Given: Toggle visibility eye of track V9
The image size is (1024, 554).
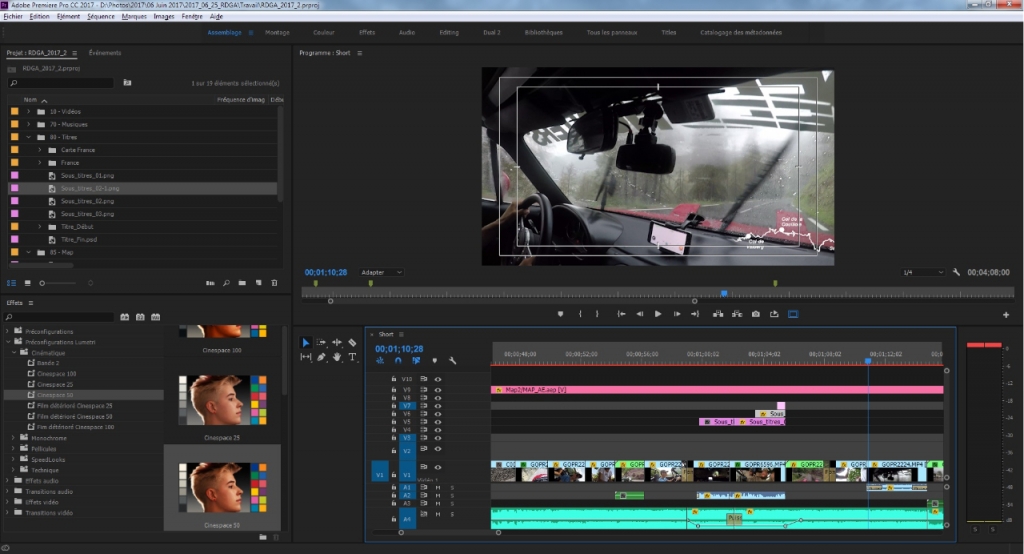Looking at the screenshot, I should click(x=438, y=389).
